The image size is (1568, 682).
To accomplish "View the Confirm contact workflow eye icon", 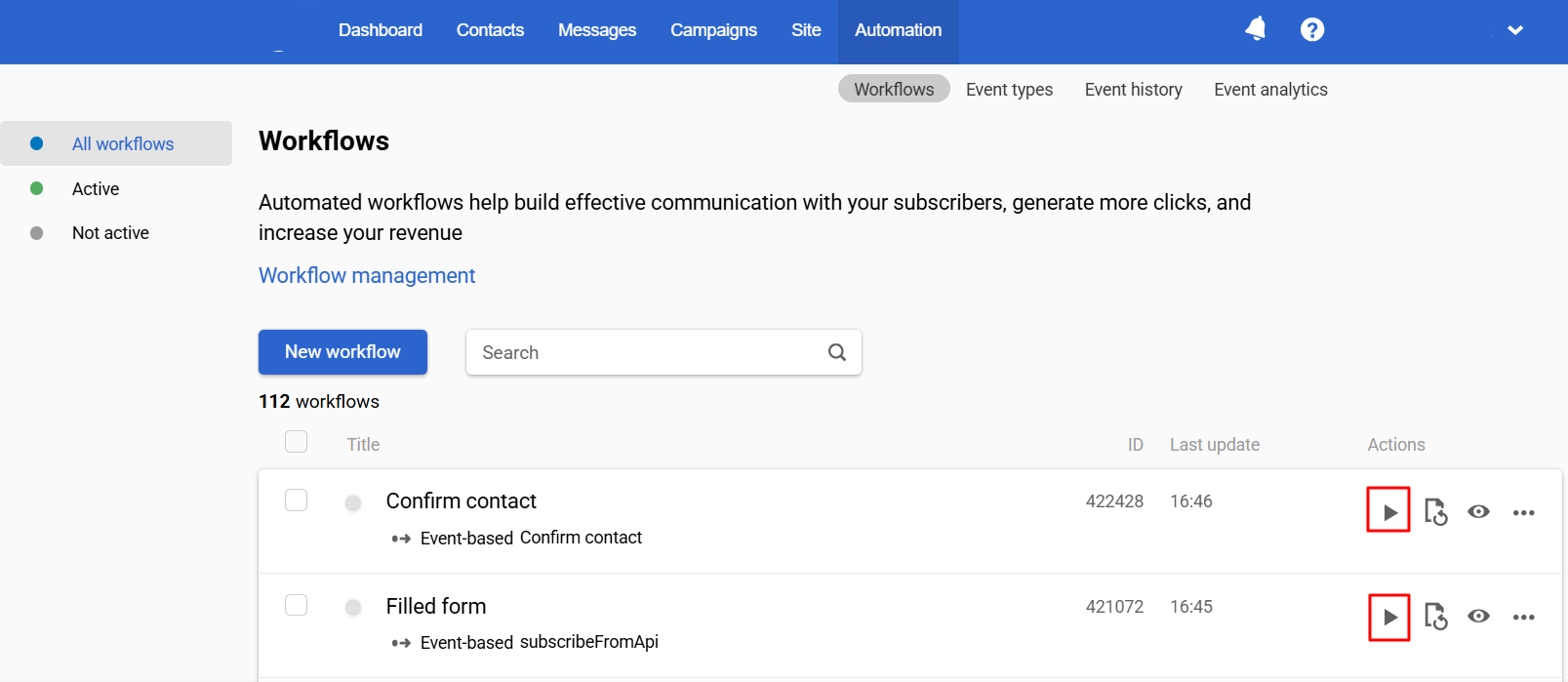I will 1479,511.
